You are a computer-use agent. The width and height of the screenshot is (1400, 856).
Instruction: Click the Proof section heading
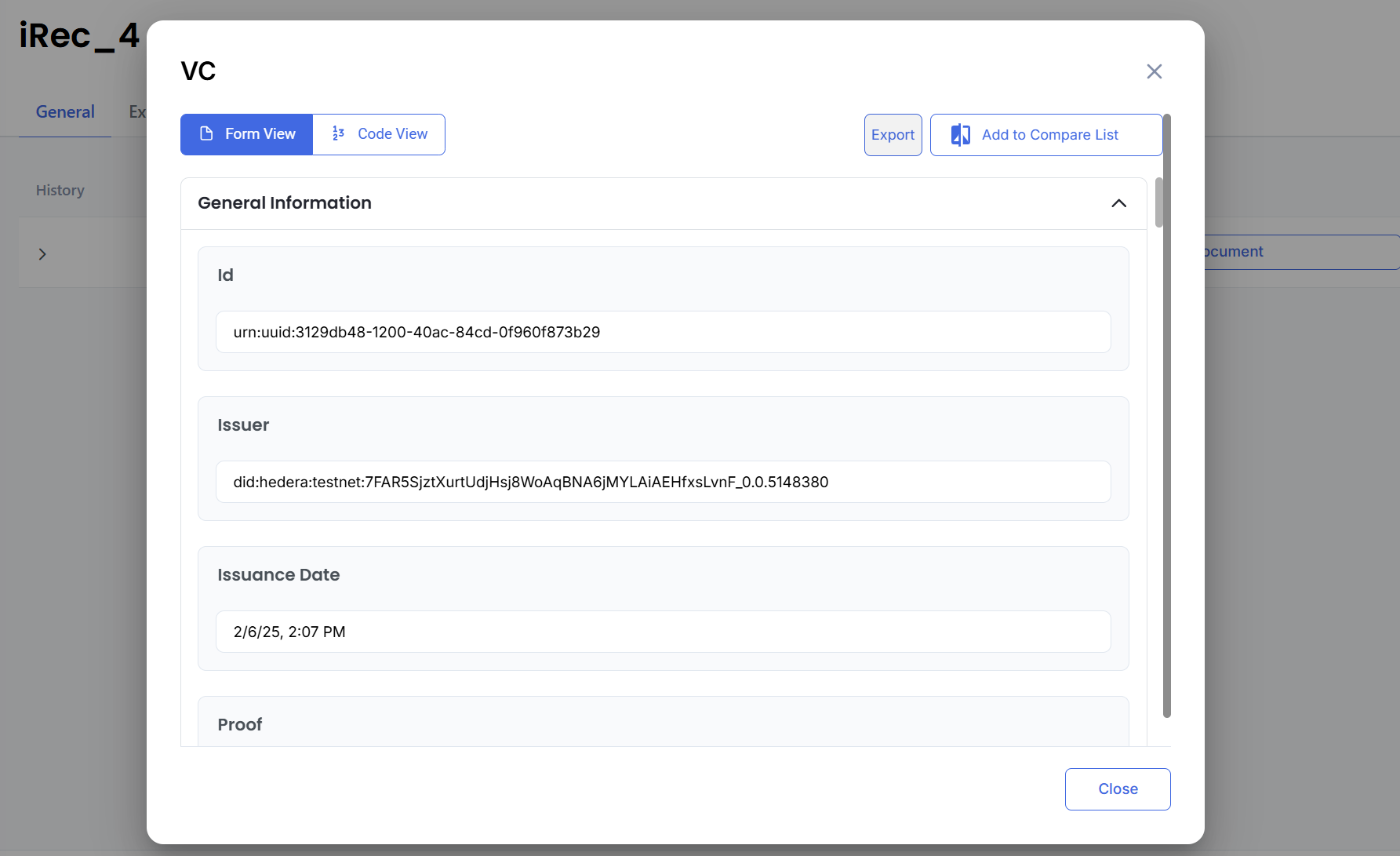[x=240, y=724]
